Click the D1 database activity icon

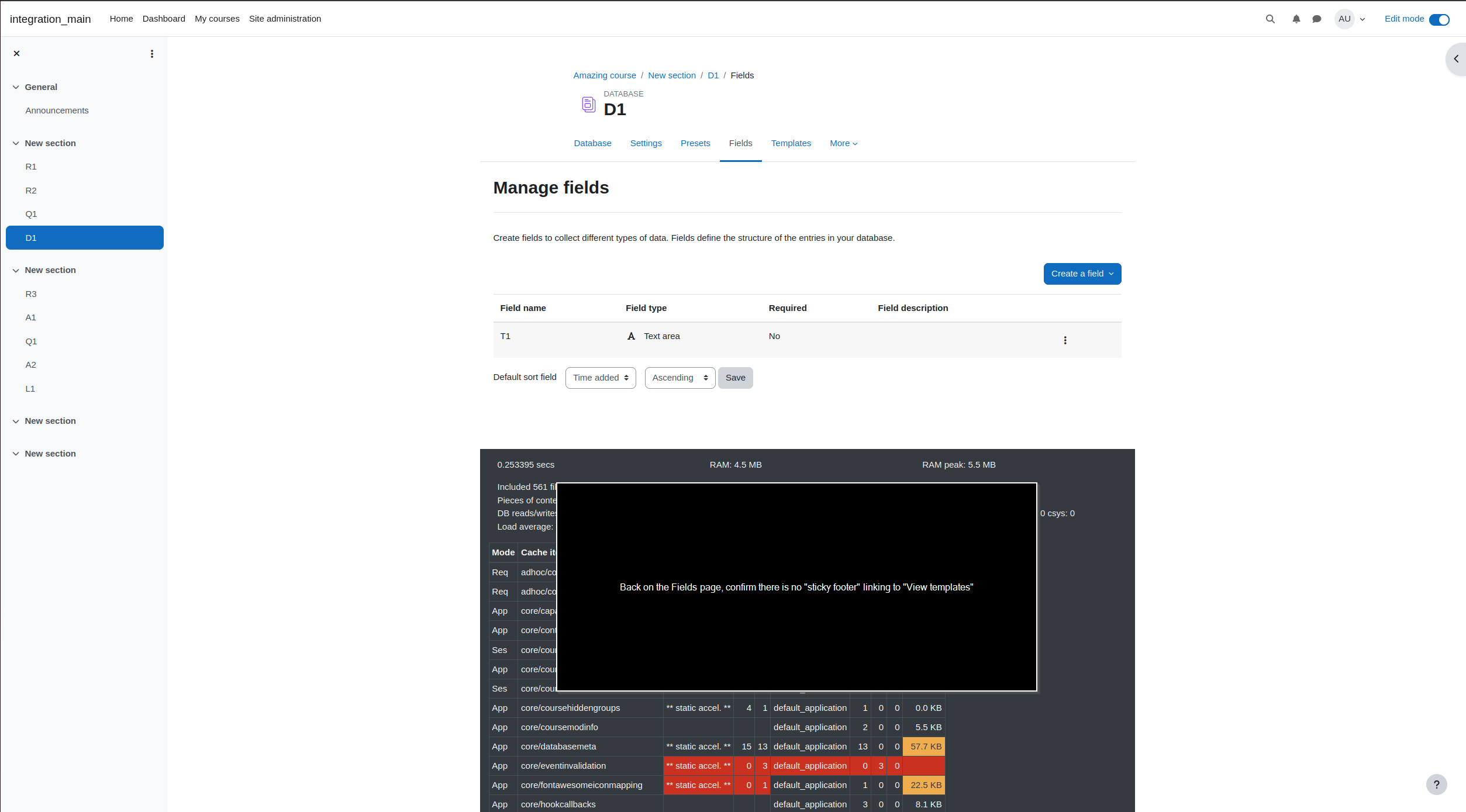588,104
